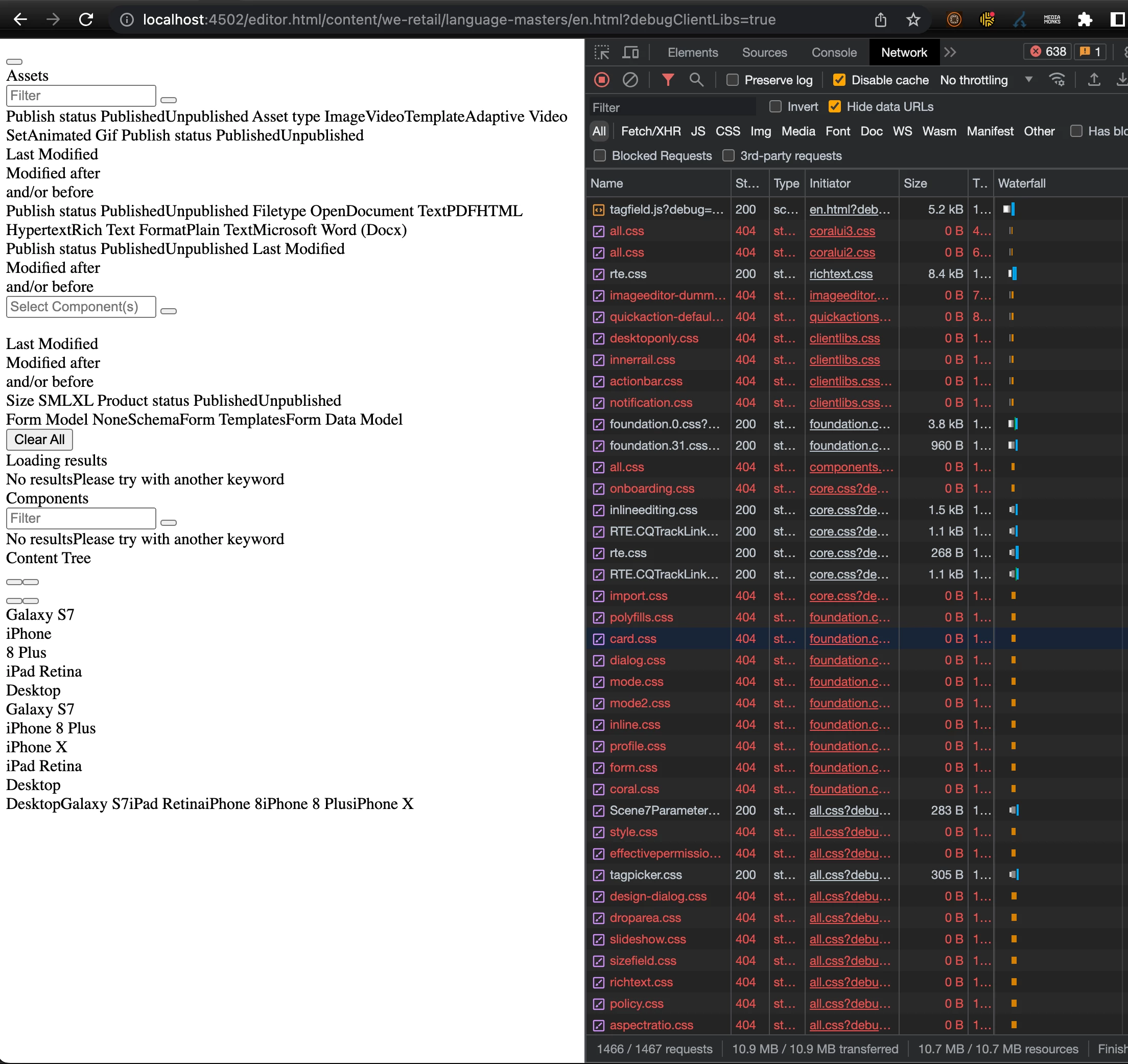Image resolution: width=1128 pixels, height=1064 pixels.
Task: Open the network conditions wifi icon
Action: pos(1056,80)
